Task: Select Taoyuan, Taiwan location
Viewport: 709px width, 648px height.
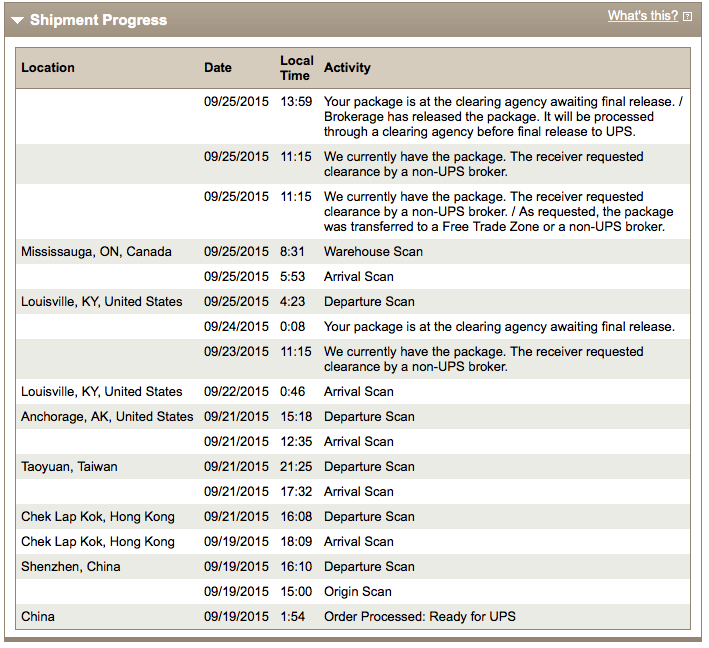Action: (69, 467)
